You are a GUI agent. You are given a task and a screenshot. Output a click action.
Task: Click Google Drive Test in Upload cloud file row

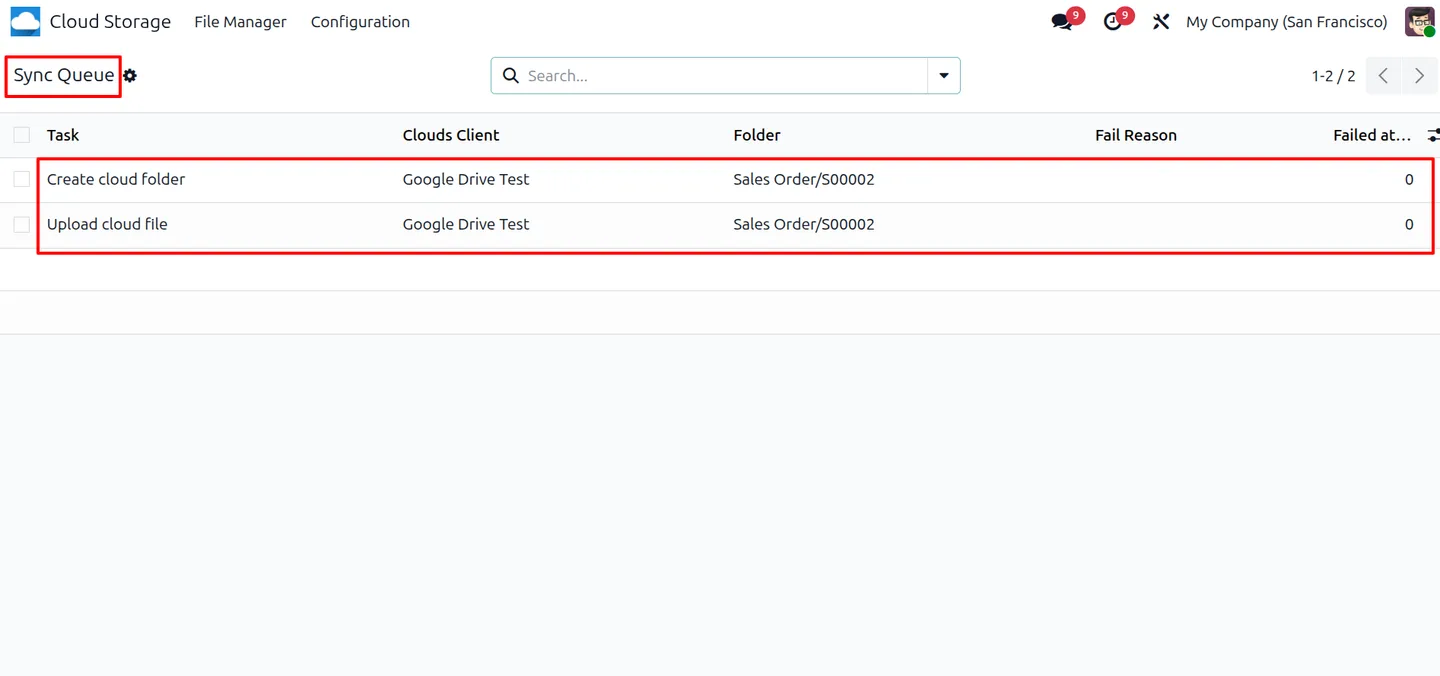(x=466, y=224)
